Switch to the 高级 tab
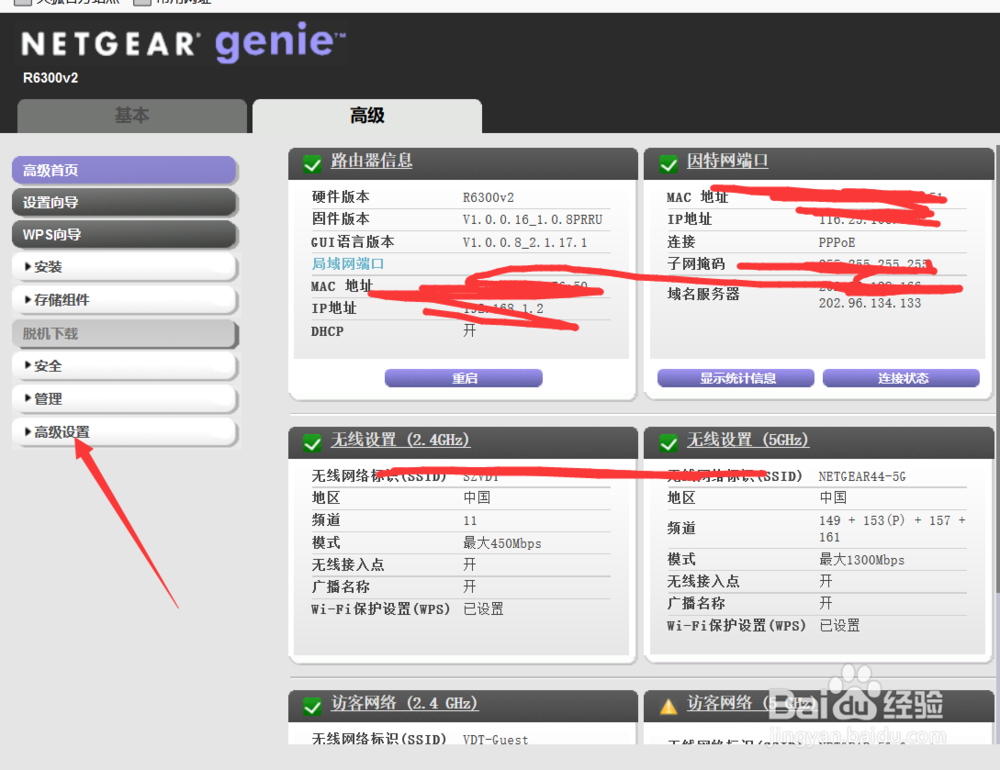 (367, 115)
